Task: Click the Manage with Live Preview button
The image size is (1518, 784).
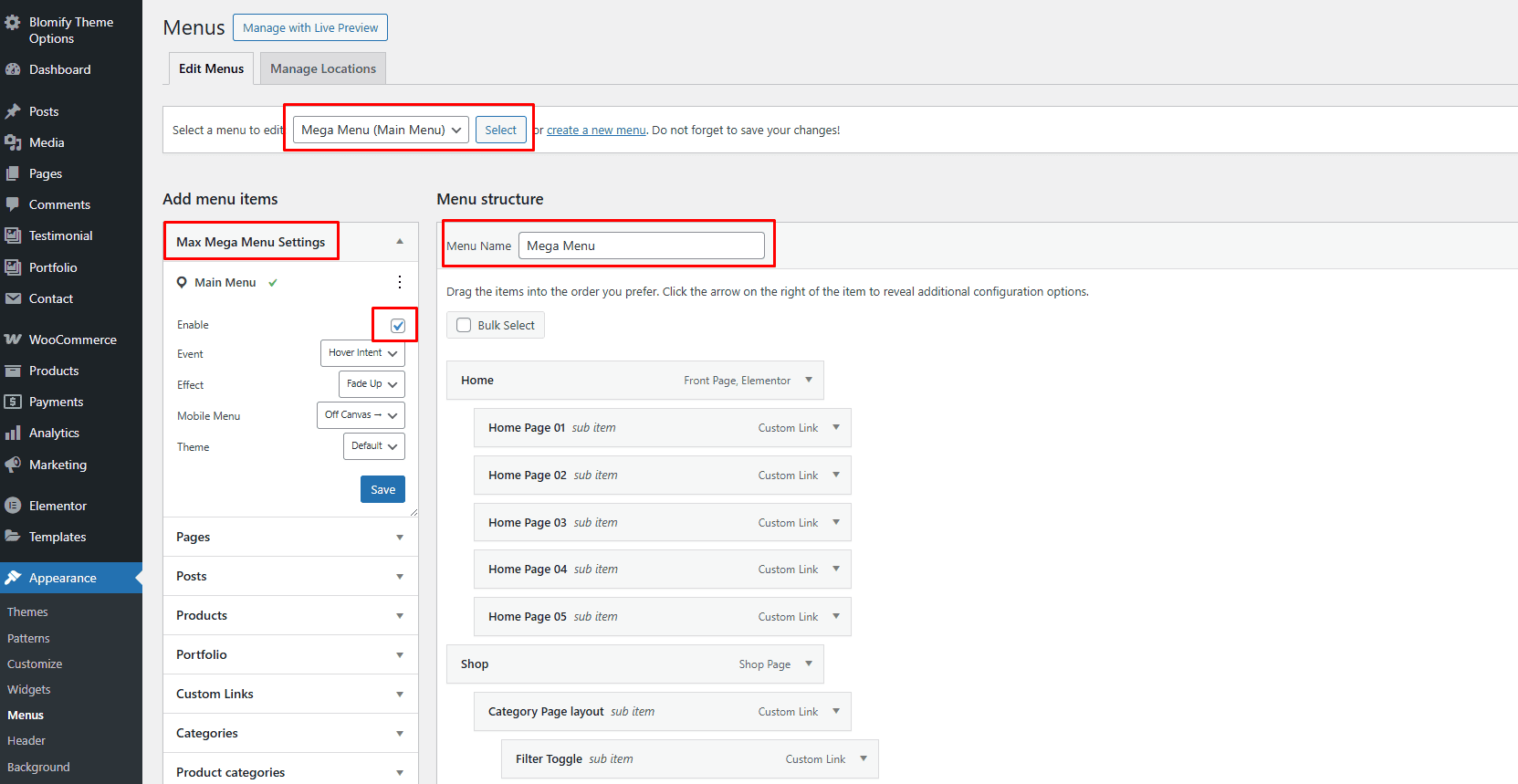Action: pos(310,27)
